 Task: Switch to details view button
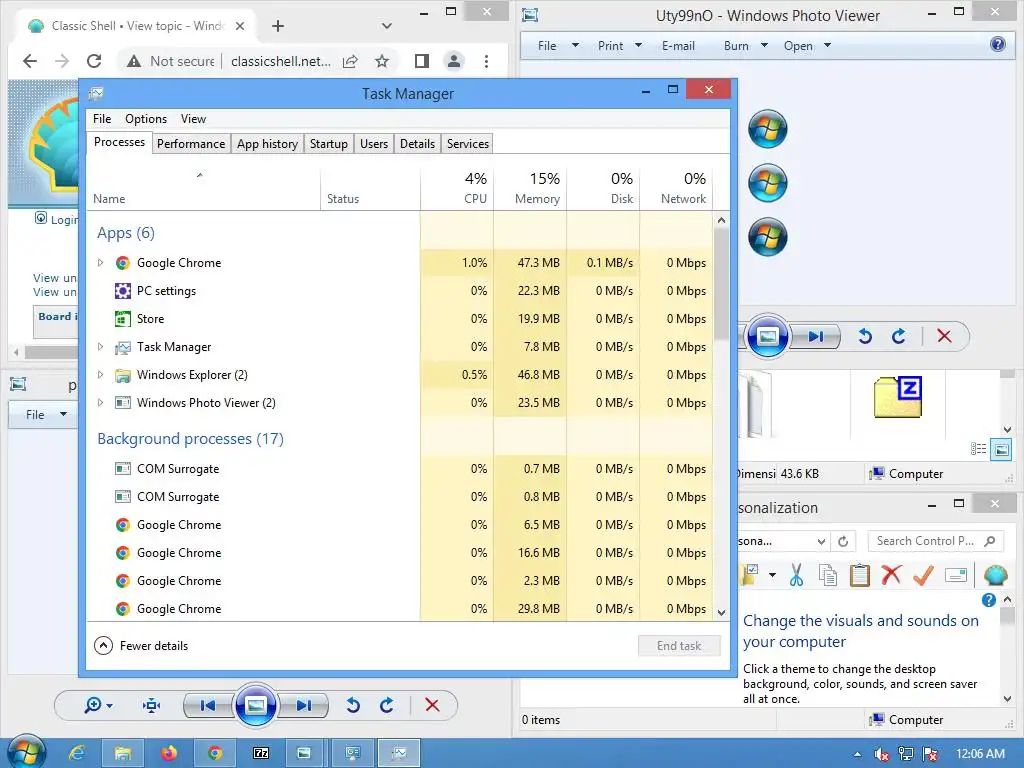978,449
